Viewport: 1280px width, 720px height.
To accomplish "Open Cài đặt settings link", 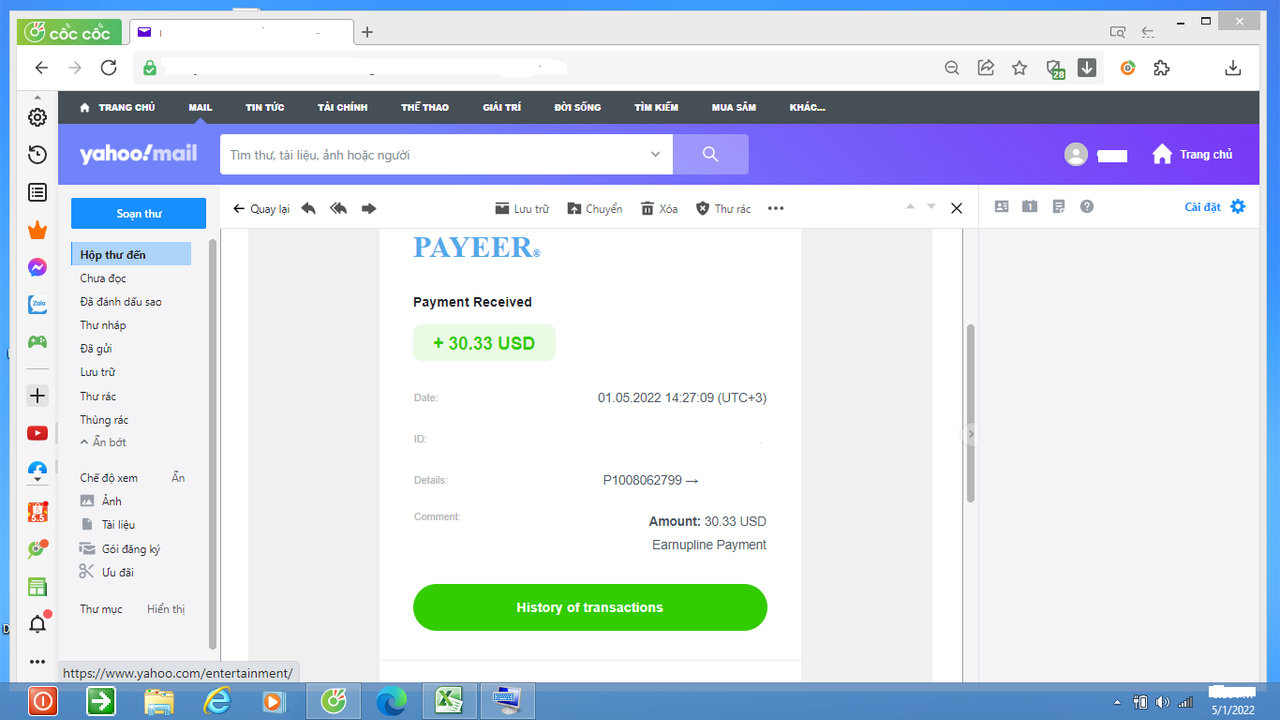I will pyautogui.click(x=1215, y=207).
